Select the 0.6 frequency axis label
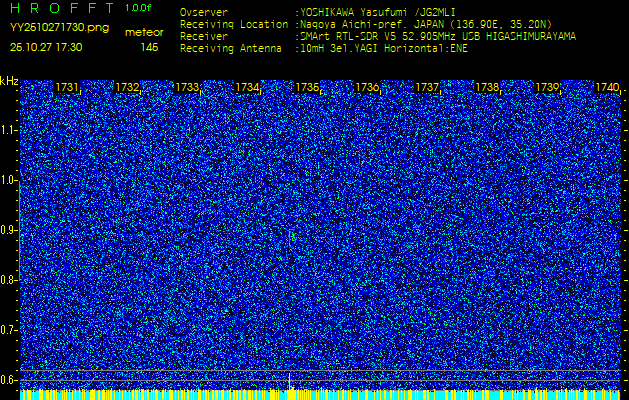The width and height of the screenshot is (629, 400). click(9, 379)
